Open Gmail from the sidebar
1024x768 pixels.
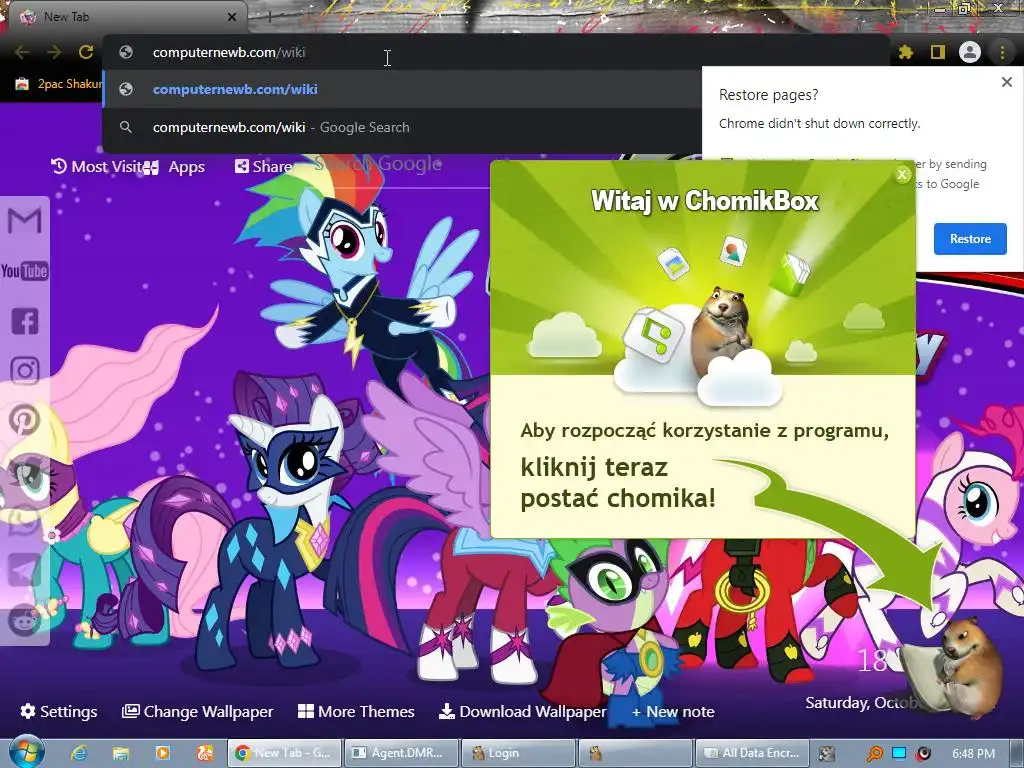pos(25,221)
